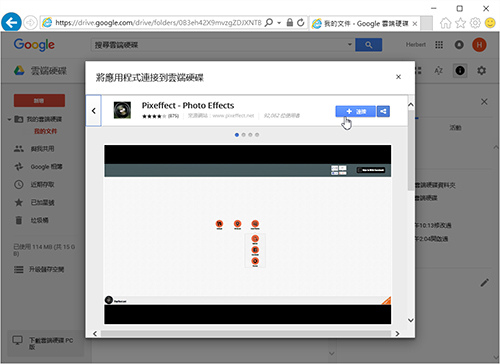Image resolution: width=500 pixels, height=364 pixels.
Task: Select the first carousel dot
Action: coord(237,135)
